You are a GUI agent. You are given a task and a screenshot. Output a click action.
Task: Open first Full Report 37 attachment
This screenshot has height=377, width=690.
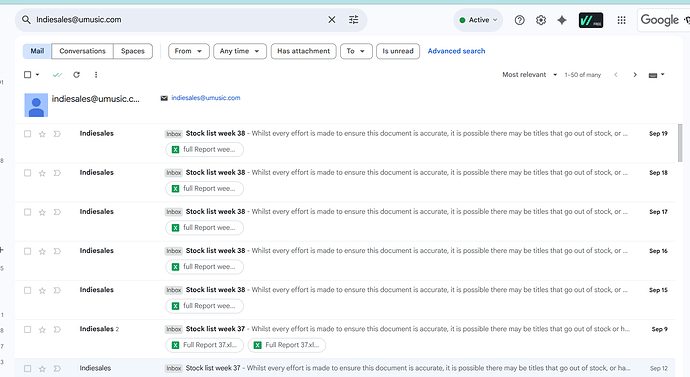point(204,345)
